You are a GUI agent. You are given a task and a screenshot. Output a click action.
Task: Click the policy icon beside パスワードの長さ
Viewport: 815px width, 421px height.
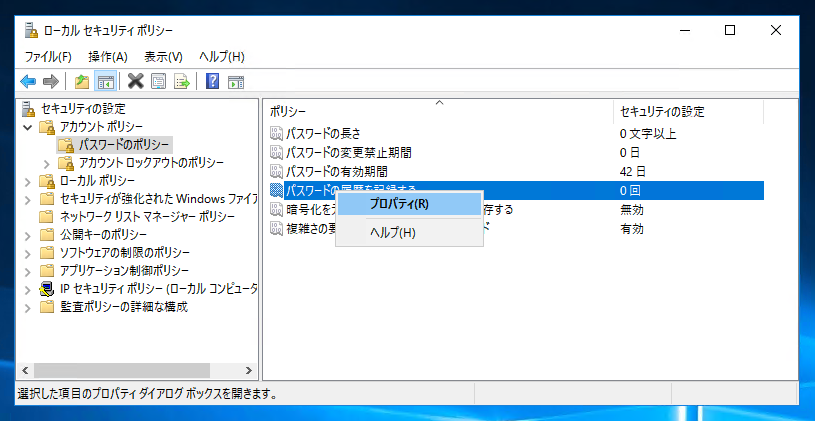pyautogui.click(x=276, y=134)
